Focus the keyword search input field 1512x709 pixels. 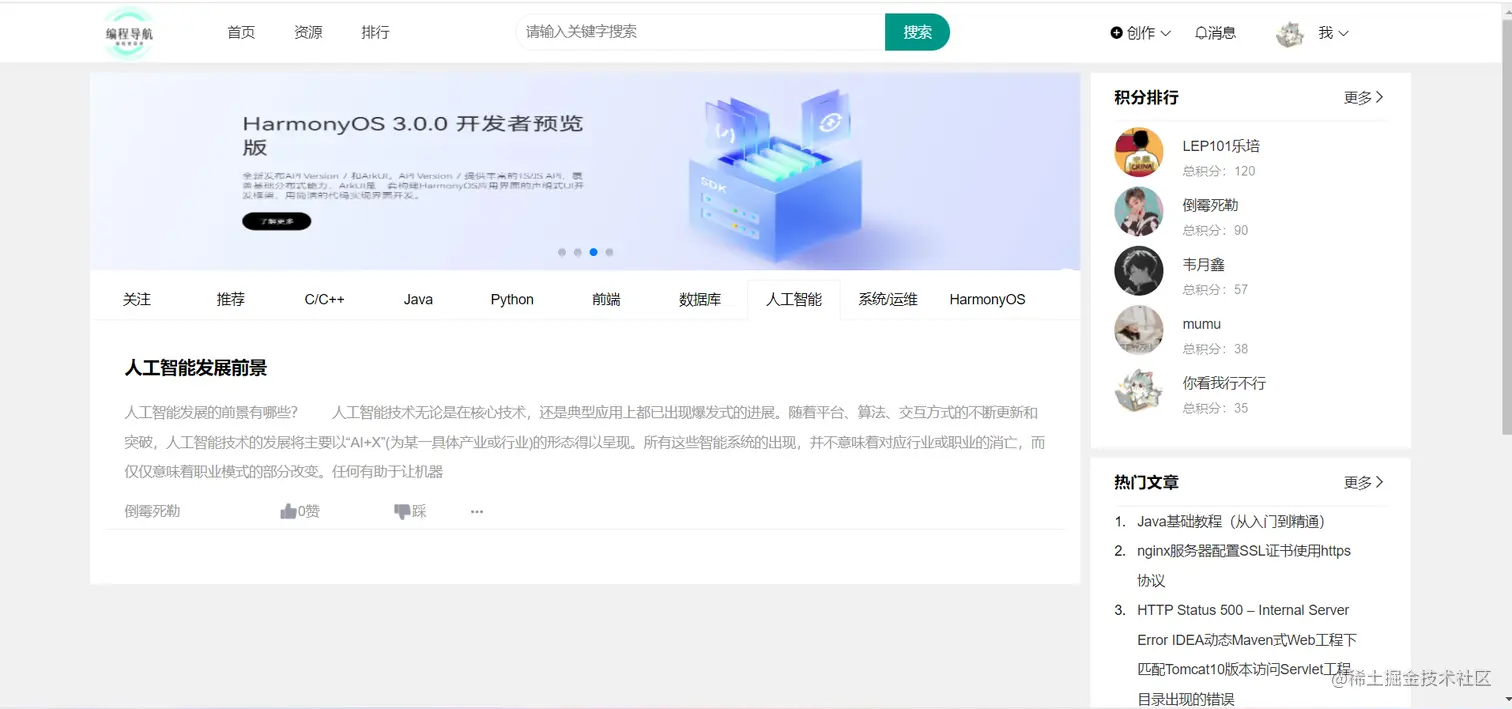(x=700, y=32)
